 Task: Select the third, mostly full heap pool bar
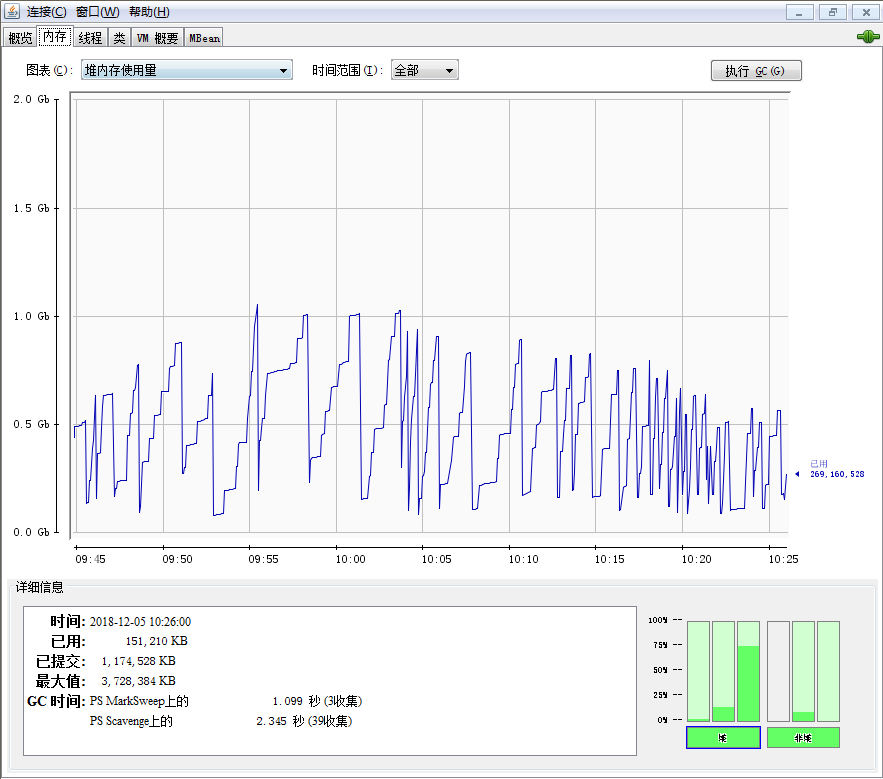click(x=748, y=671)
